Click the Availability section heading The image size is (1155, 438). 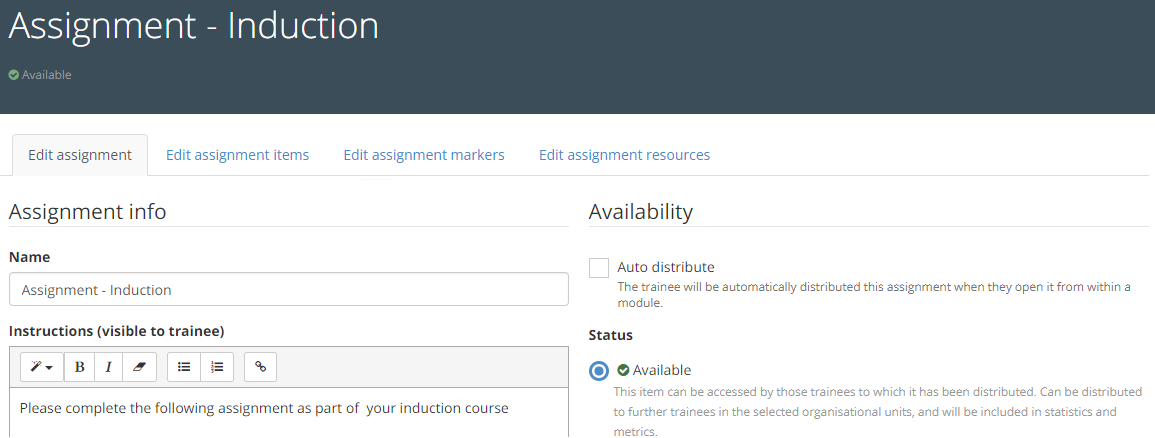[x=640, y=212]
